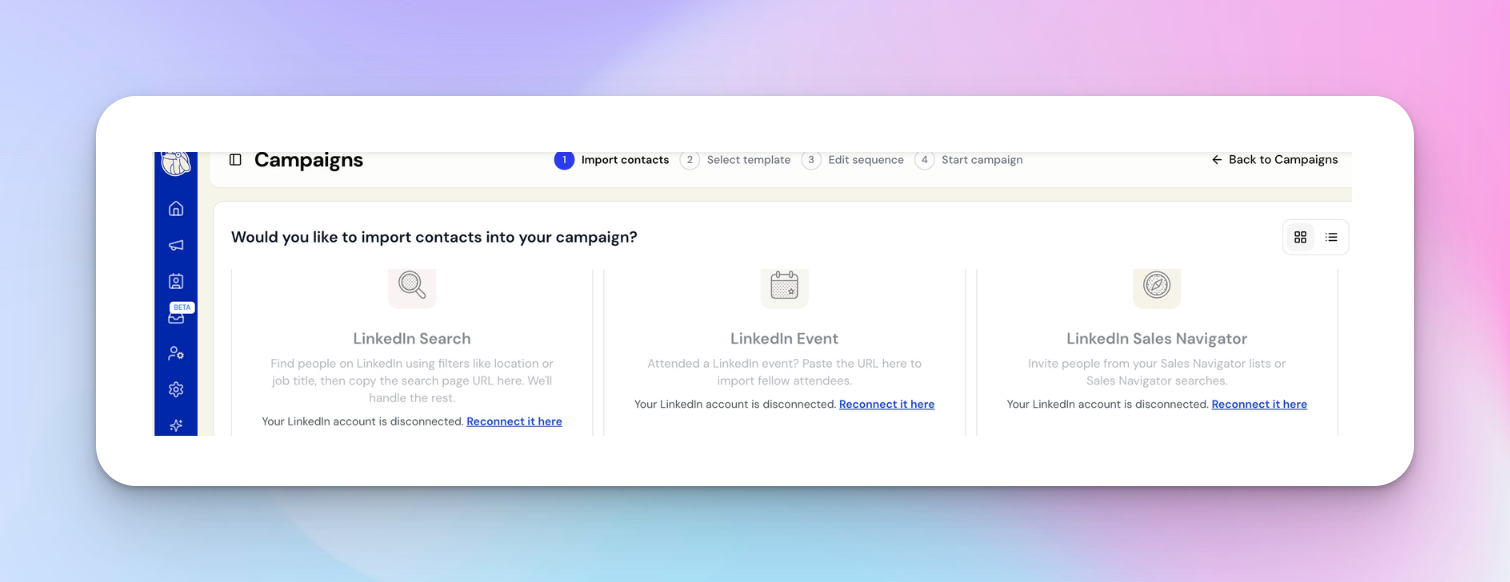Select the LinkedIn Search card title
The width and height of the screenshot is (1510, 582).
tap(412, 339)
